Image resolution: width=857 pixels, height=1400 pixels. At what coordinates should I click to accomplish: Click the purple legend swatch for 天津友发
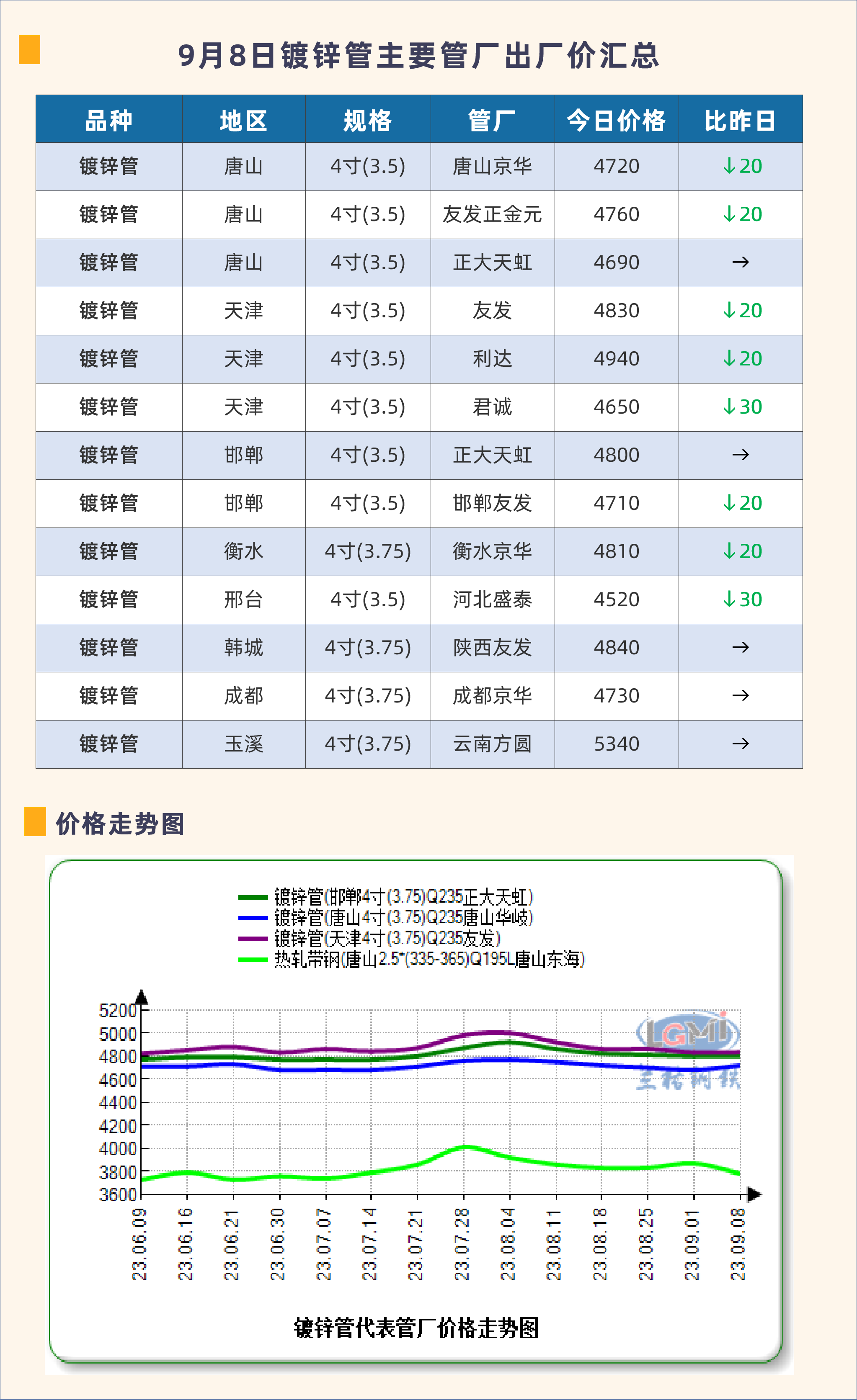point(253,939)
